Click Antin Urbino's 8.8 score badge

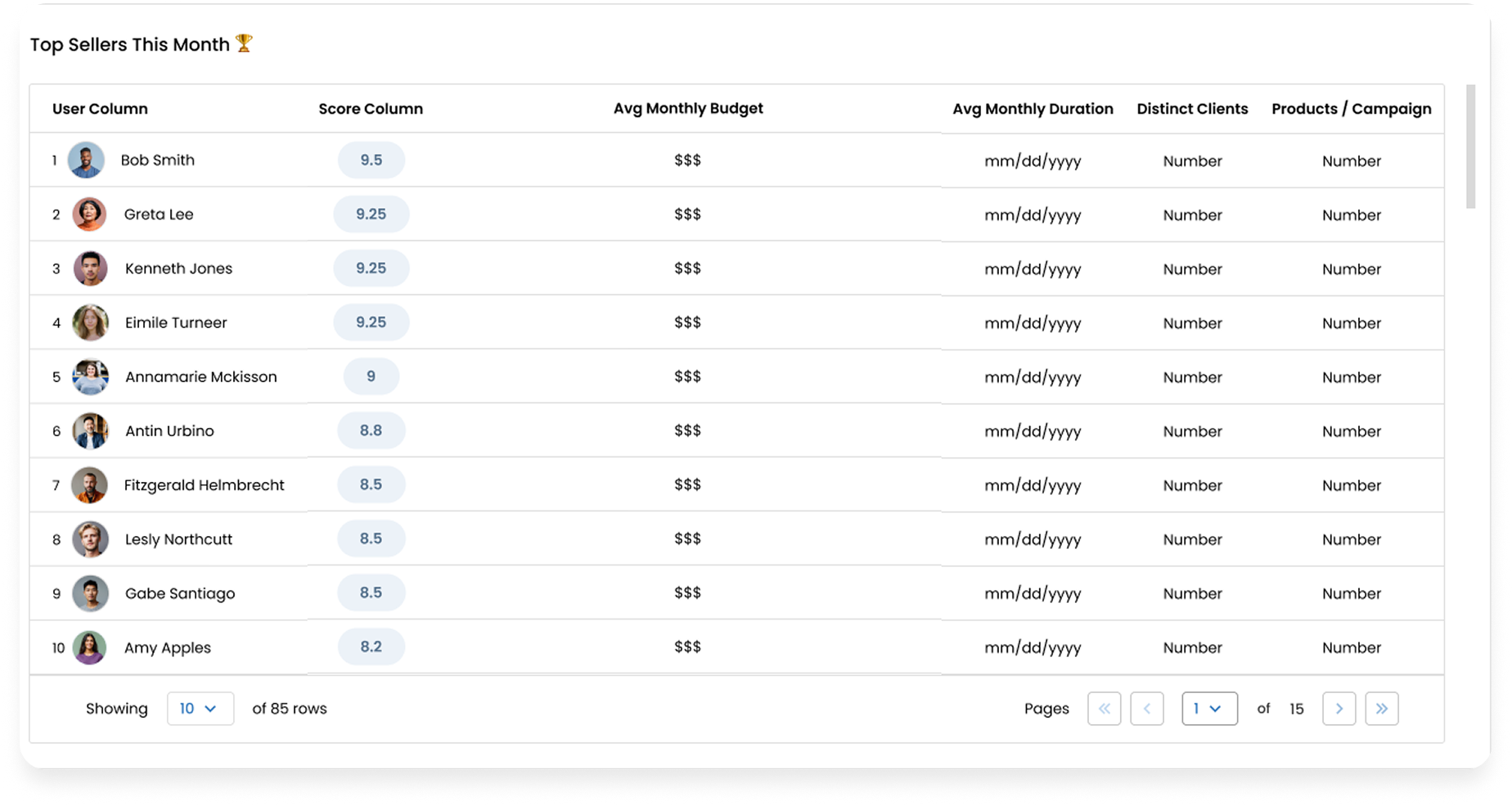(x=371, y=430)
